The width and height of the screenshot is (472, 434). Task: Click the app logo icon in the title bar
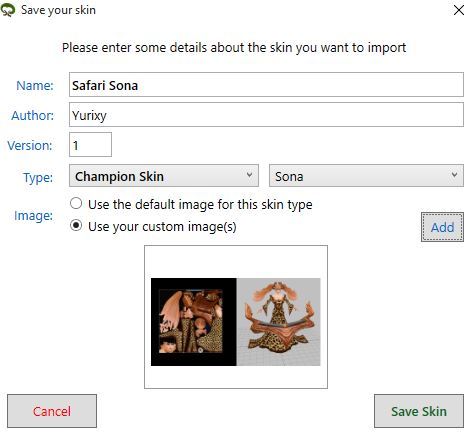coord(8,10)
